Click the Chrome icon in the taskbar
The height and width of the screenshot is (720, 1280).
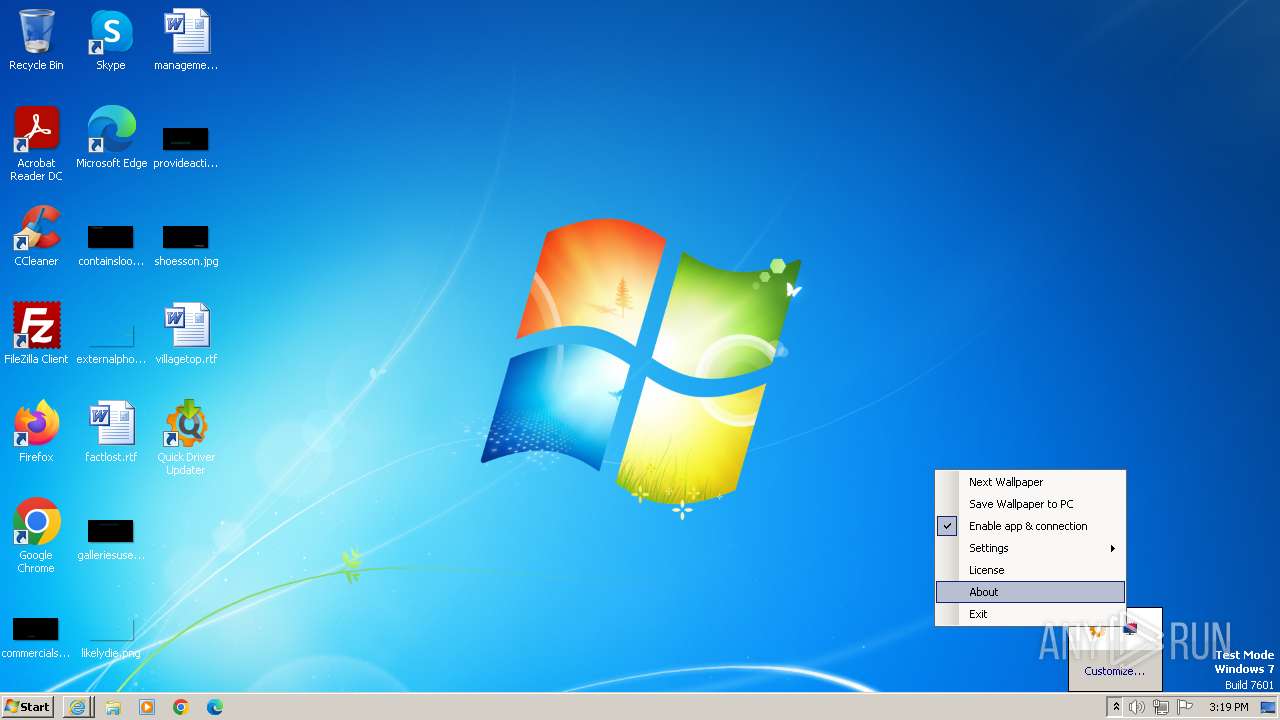(181, 707)
